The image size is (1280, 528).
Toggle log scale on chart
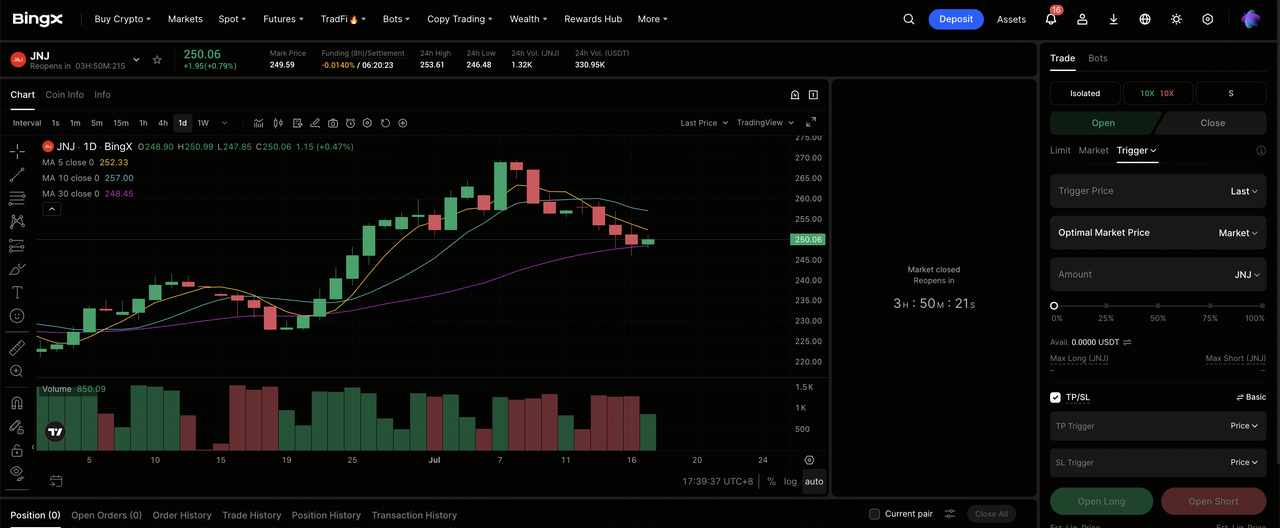790,481
